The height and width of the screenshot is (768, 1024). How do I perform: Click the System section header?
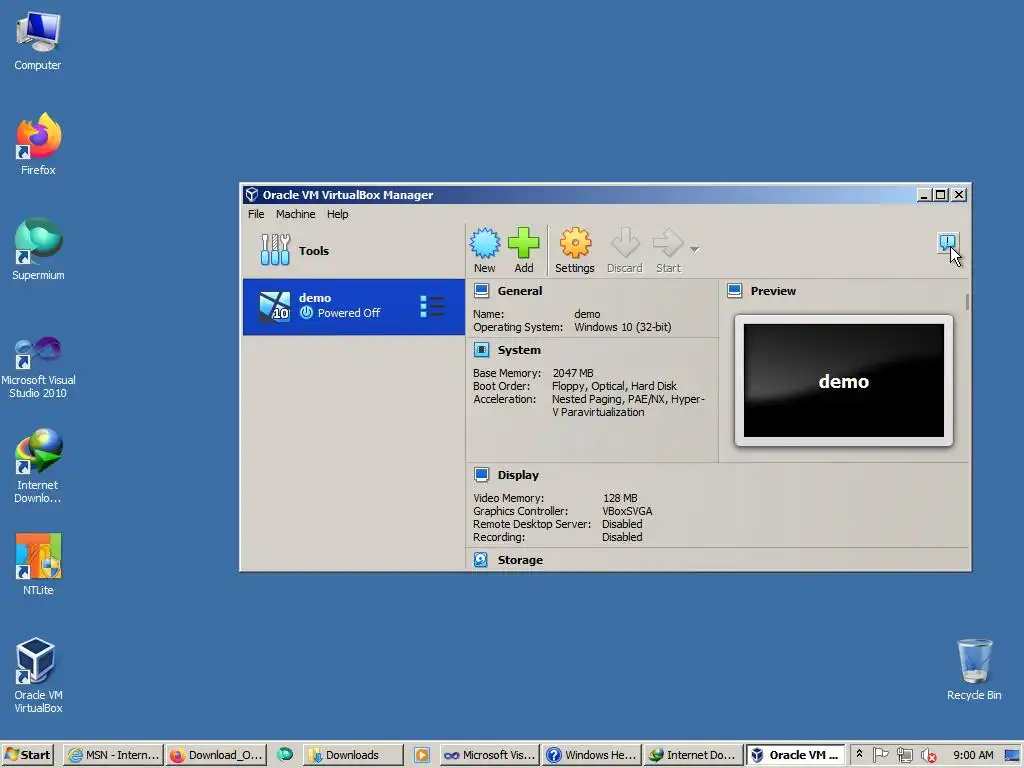tap(519, 350)
